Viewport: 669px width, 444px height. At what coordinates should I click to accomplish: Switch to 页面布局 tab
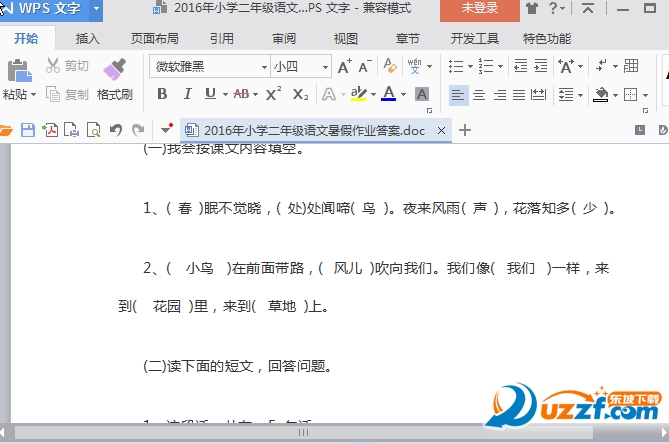tap(154, 39)
